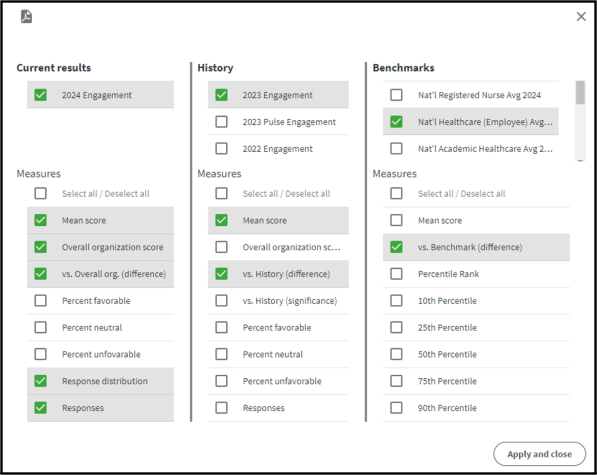Click the PDF export icon
Screen dimensions: 597x475
tap(26, 17)
